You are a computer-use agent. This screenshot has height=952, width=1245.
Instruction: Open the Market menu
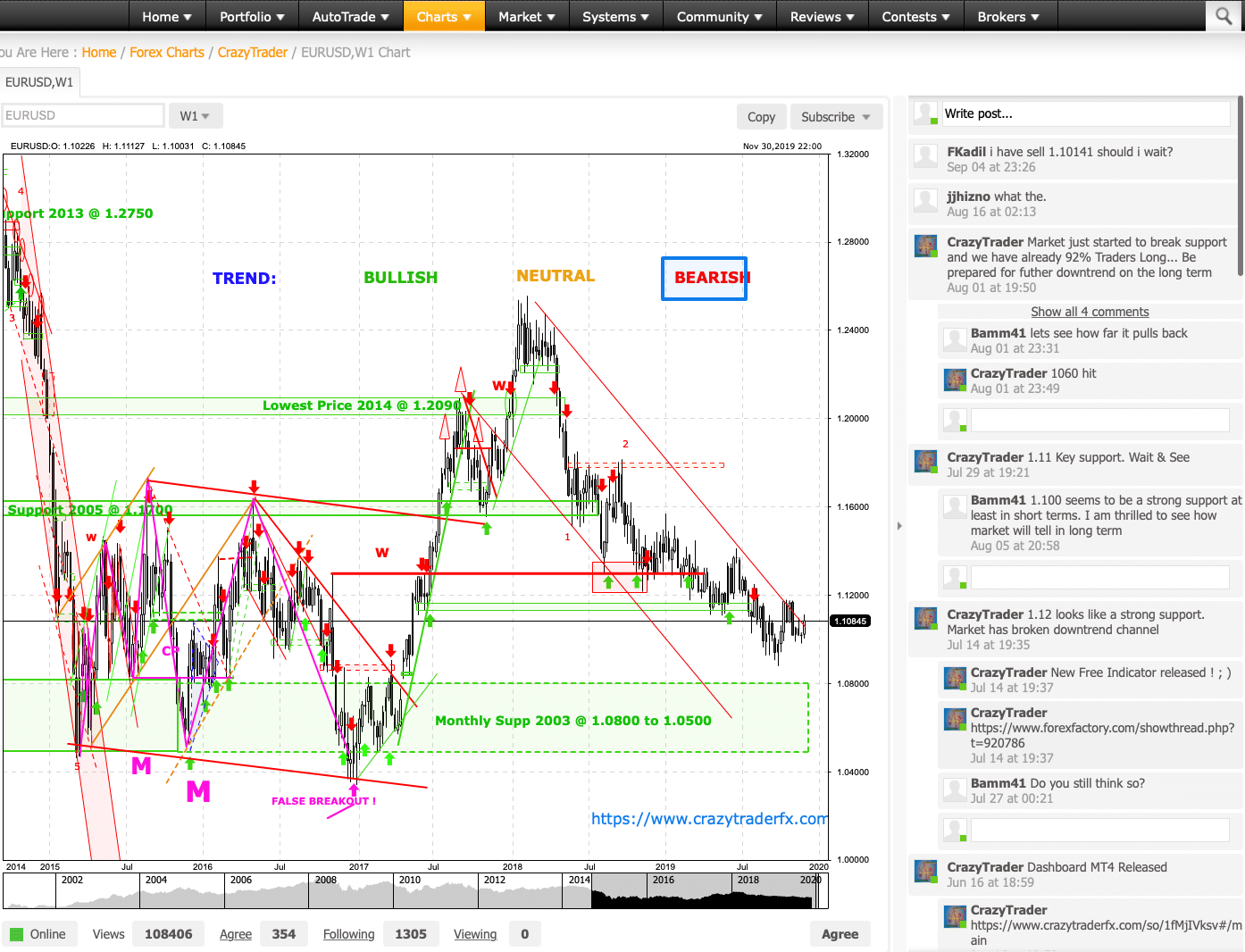[x=527, y=16]
